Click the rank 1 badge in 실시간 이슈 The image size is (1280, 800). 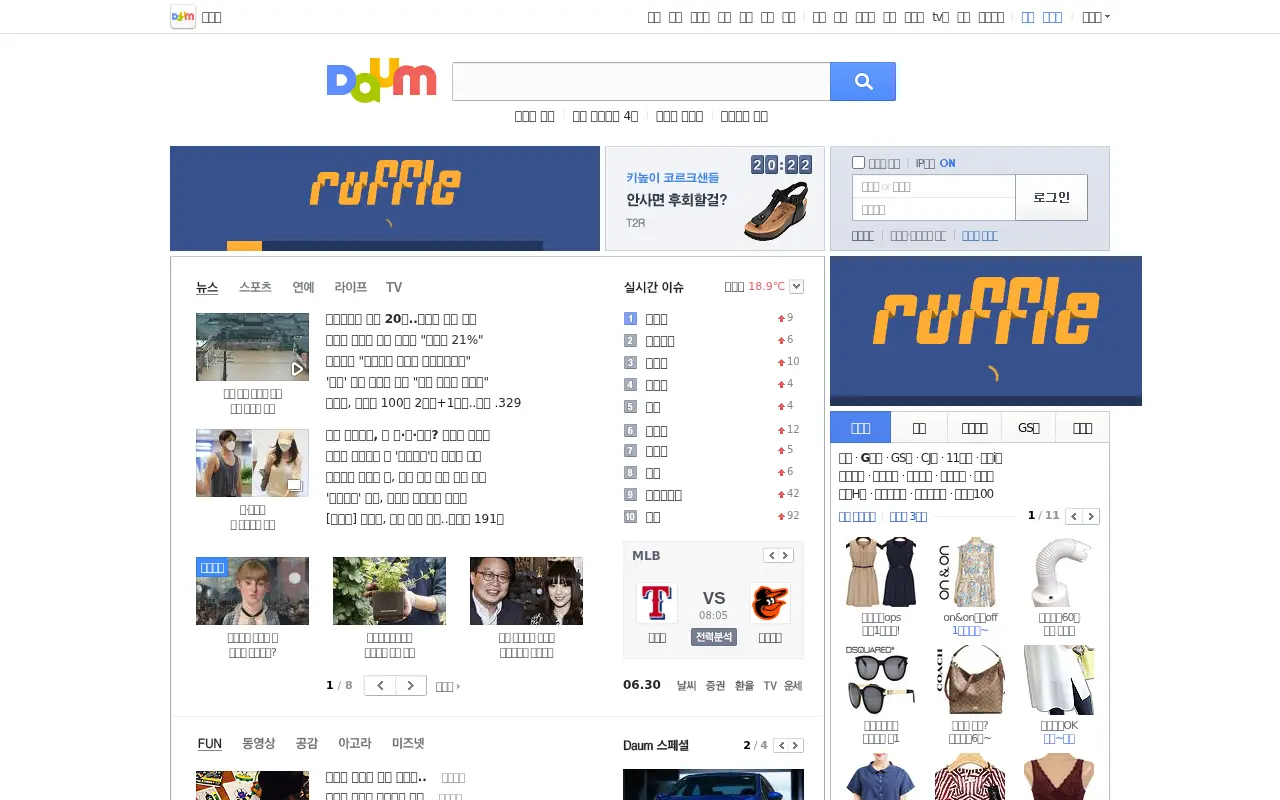tap(630, 318)
